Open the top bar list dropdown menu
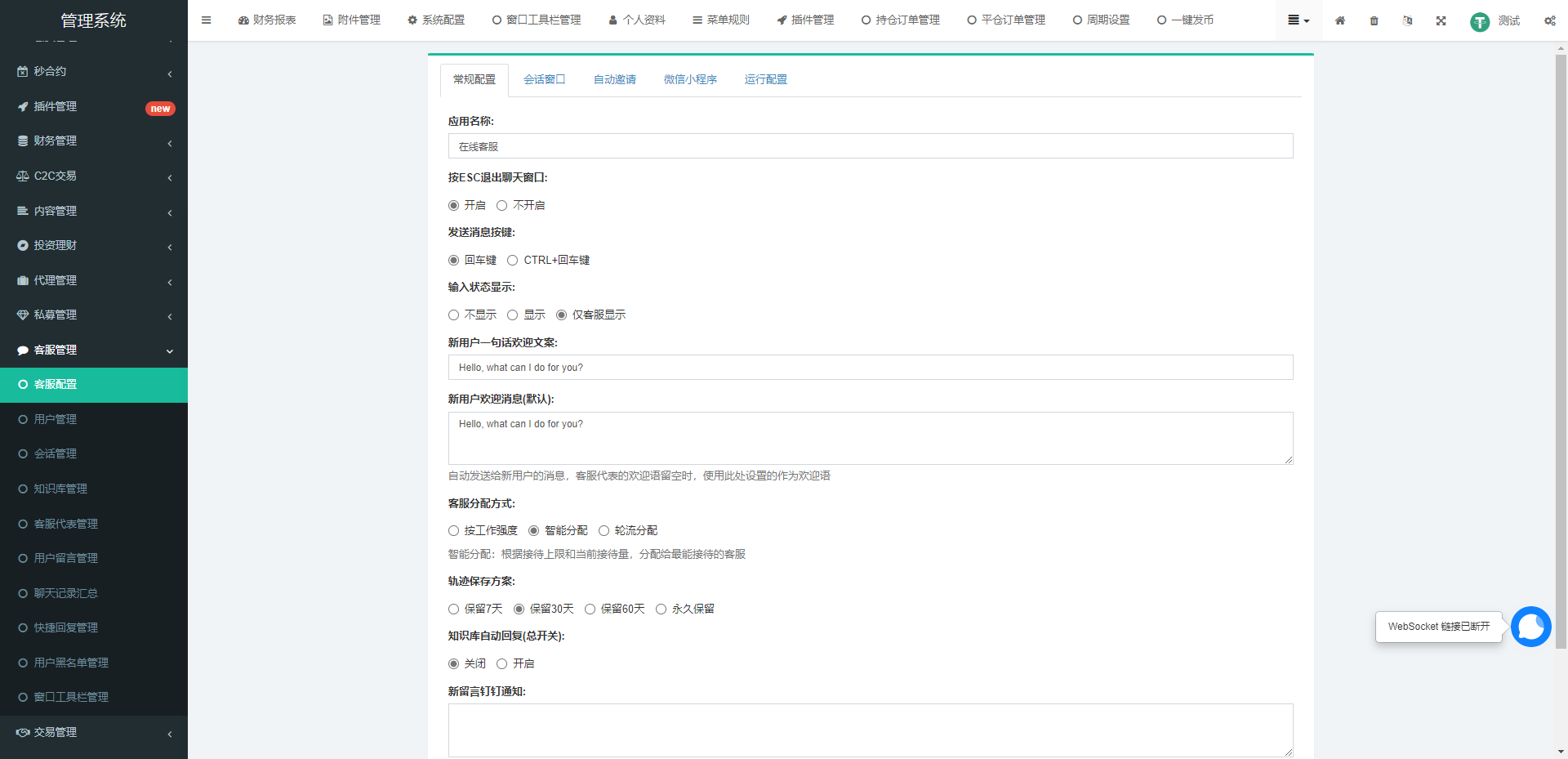1568x759 pixels. pyautogui.click(x=1298, y=20)
